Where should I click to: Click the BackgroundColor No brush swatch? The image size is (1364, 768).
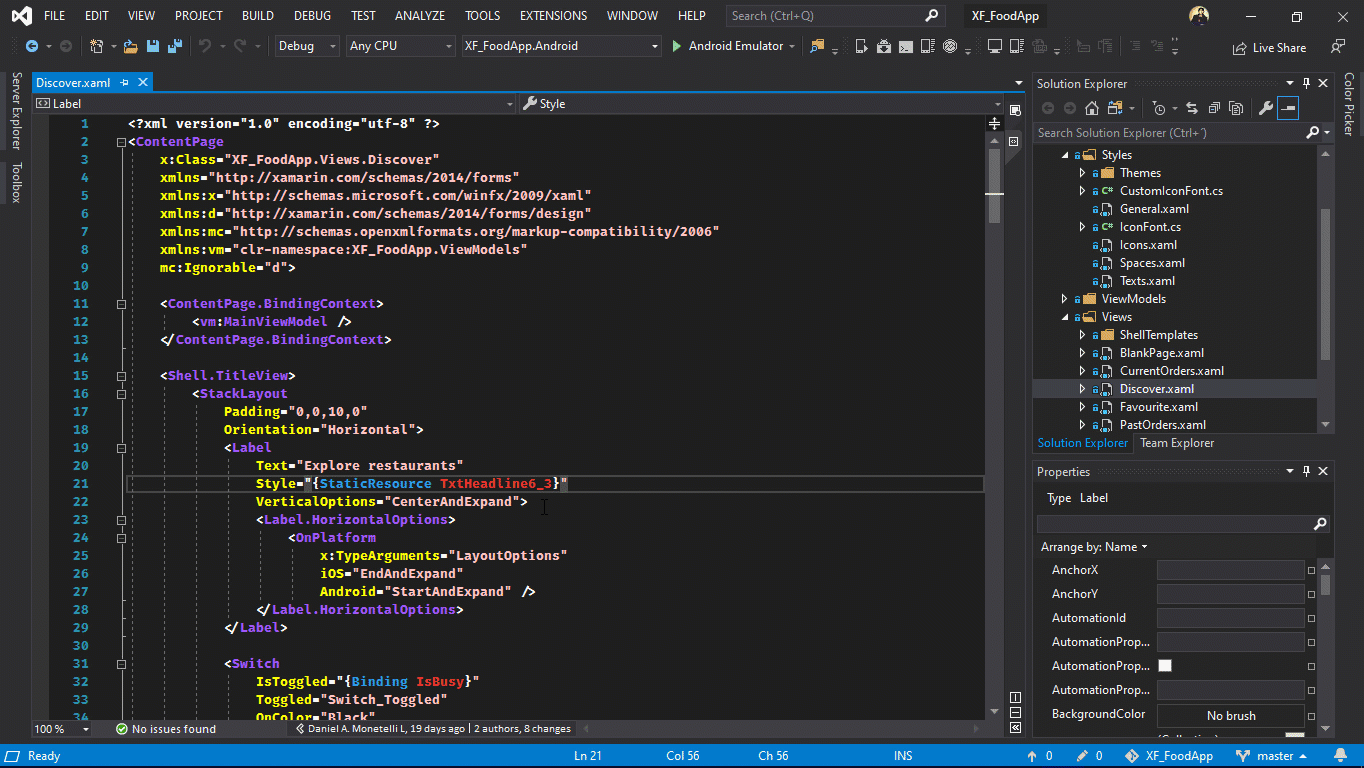point(1230,716)
